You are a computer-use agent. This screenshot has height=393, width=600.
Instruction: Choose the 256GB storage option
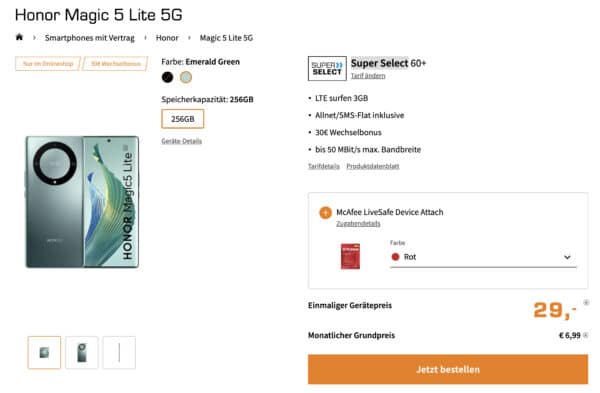coord(183,119)
